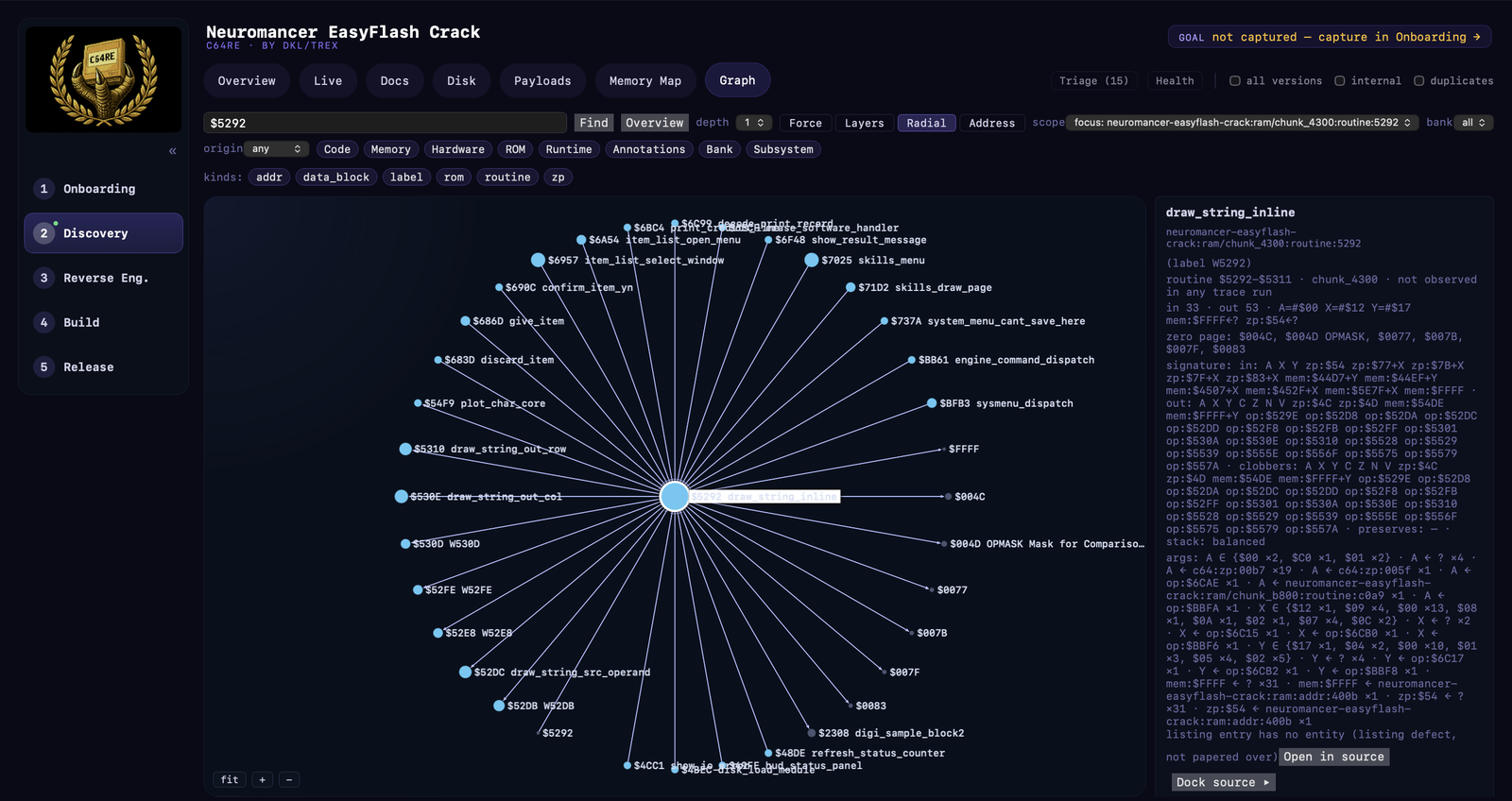Screen dimensions: 1512x801
Task: Enable the all versions checkbox
Action: tap(1234, 81)
